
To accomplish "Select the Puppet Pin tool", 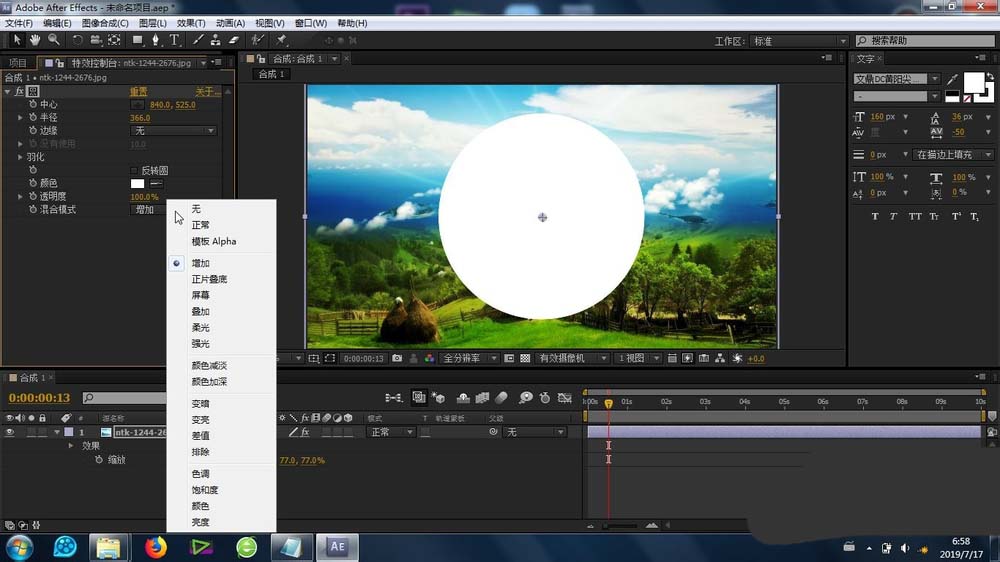I will click(x=282, y=40).
